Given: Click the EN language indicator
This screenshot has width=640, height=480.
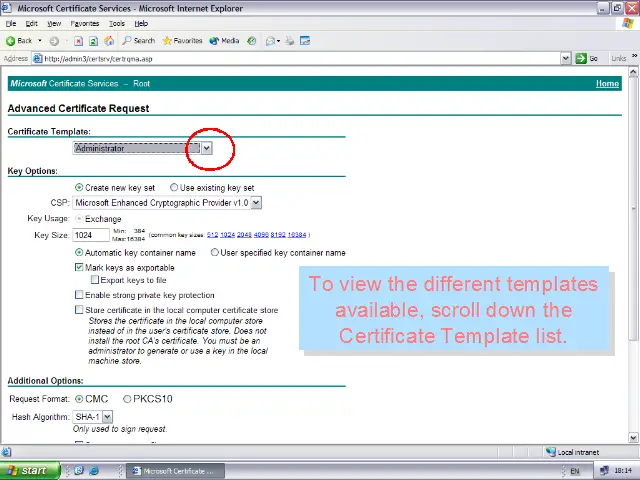Looking at the screenshot, I should click(x=575, y=471).
